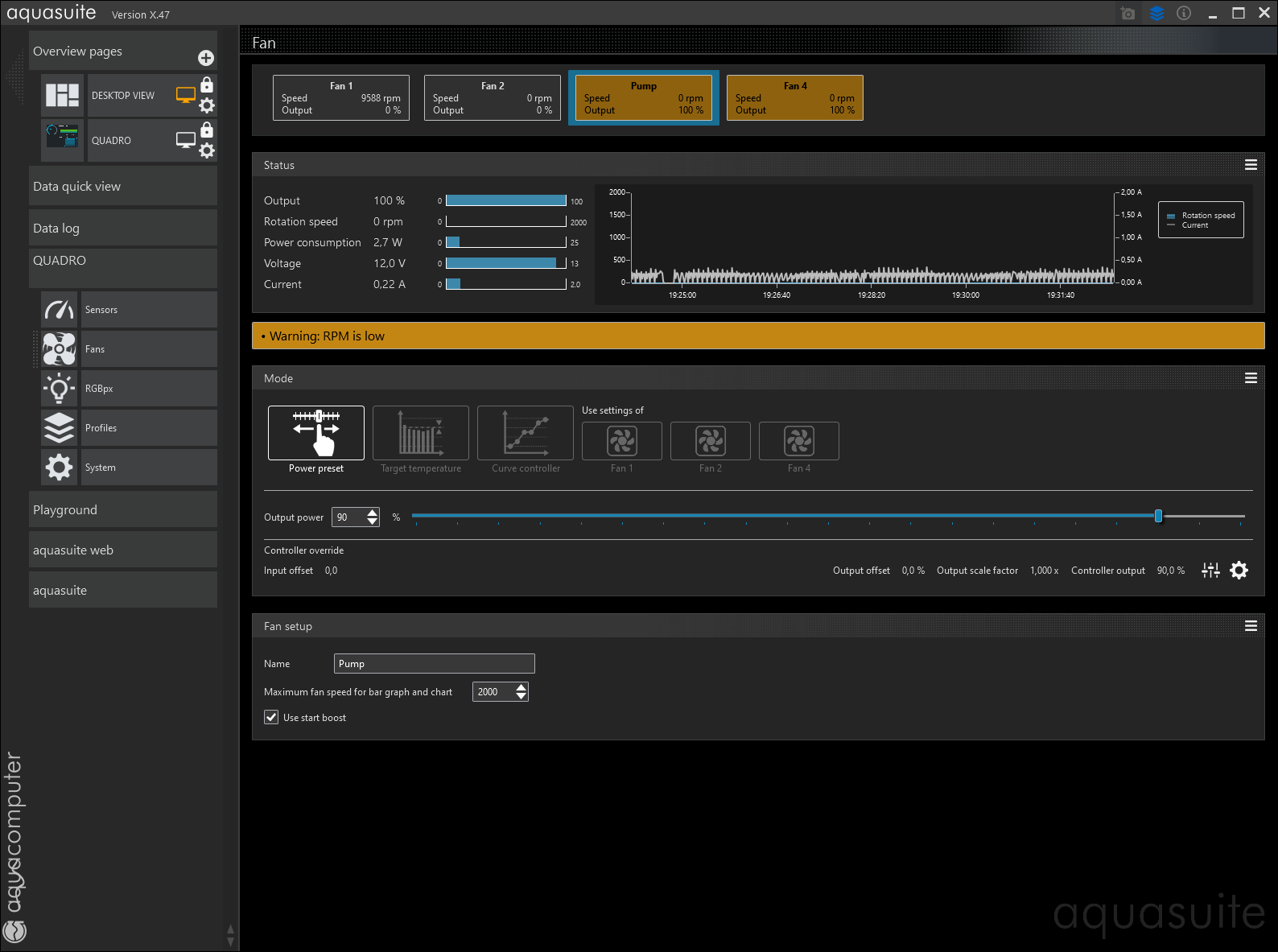
Task: Toggle the Use start boost checkbox
Action: [x=272, y=717]
